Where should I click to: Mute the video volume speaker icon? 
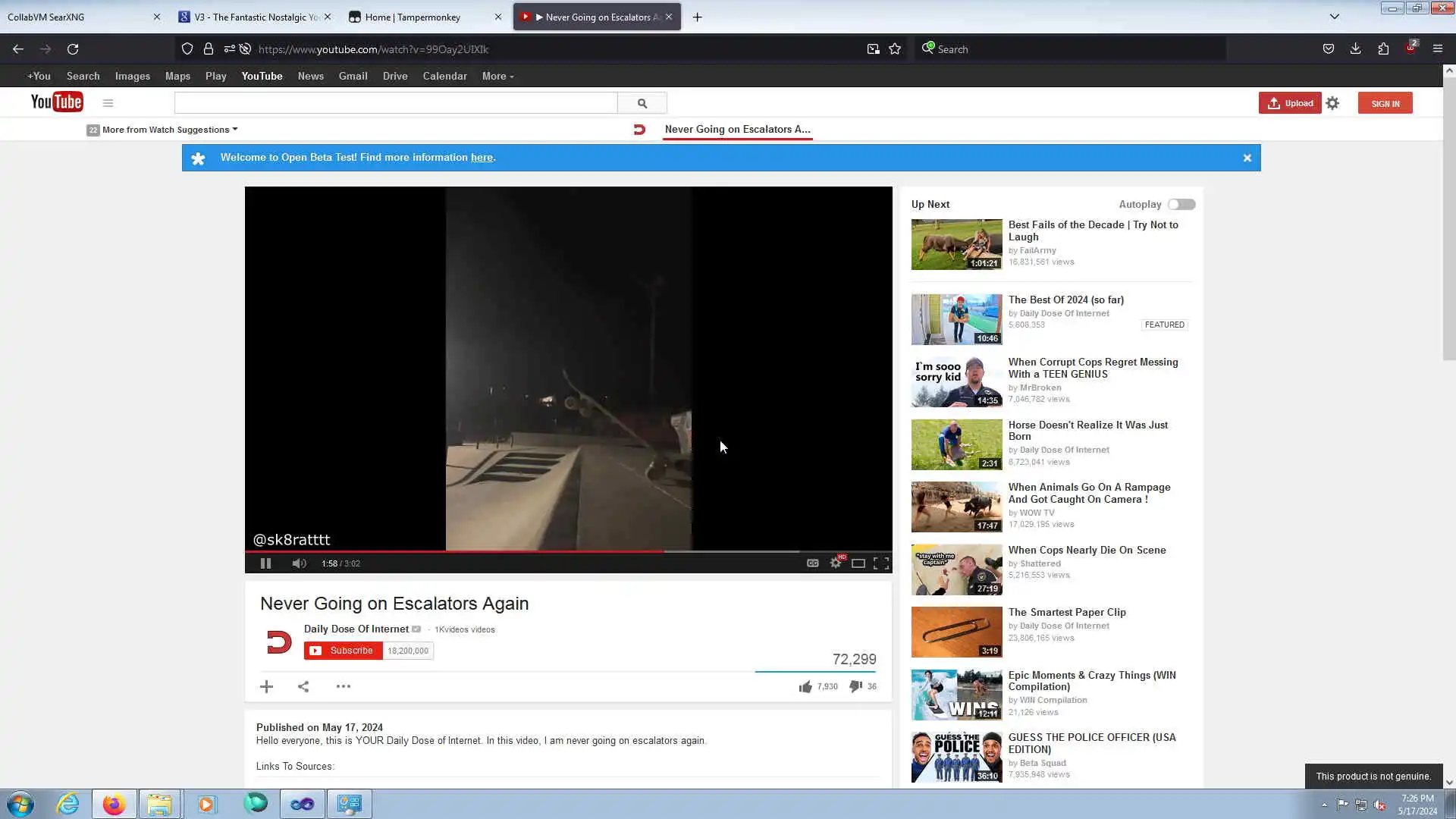[299, 563]
